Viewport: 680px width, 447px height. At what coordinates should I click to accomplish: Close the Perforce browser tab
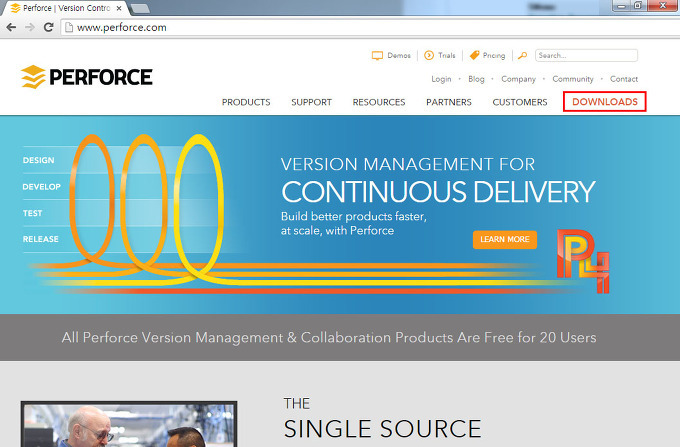119,8
